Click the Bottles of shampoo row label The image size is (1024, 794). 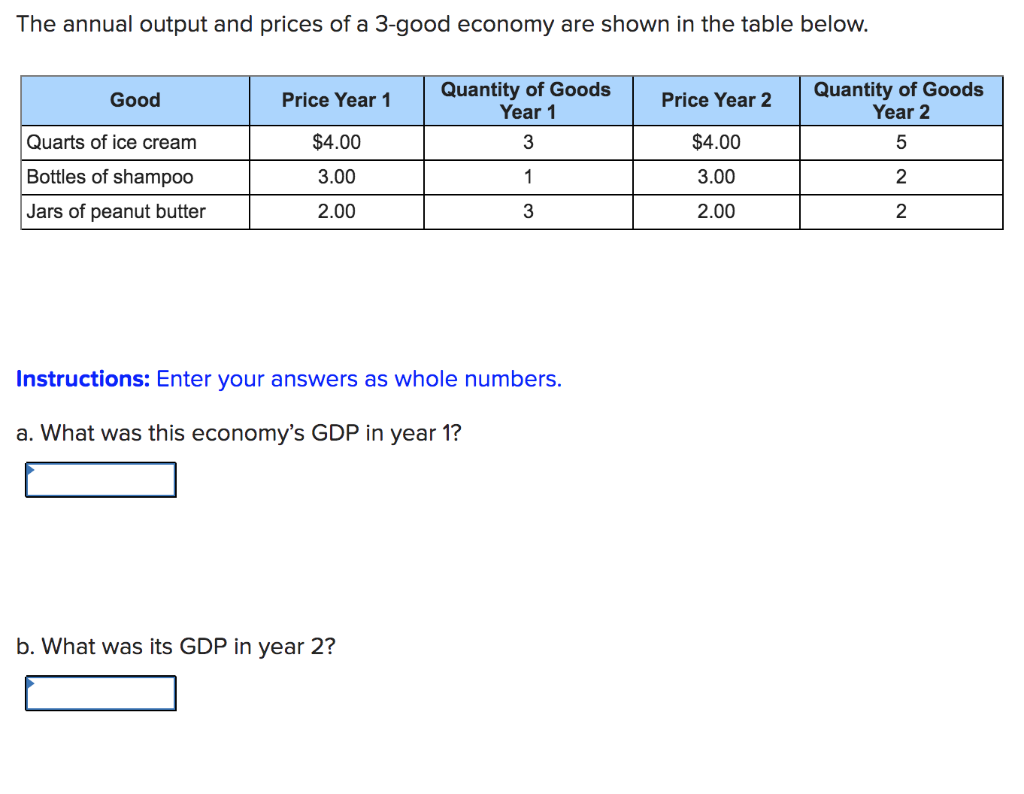click(110, 177)
